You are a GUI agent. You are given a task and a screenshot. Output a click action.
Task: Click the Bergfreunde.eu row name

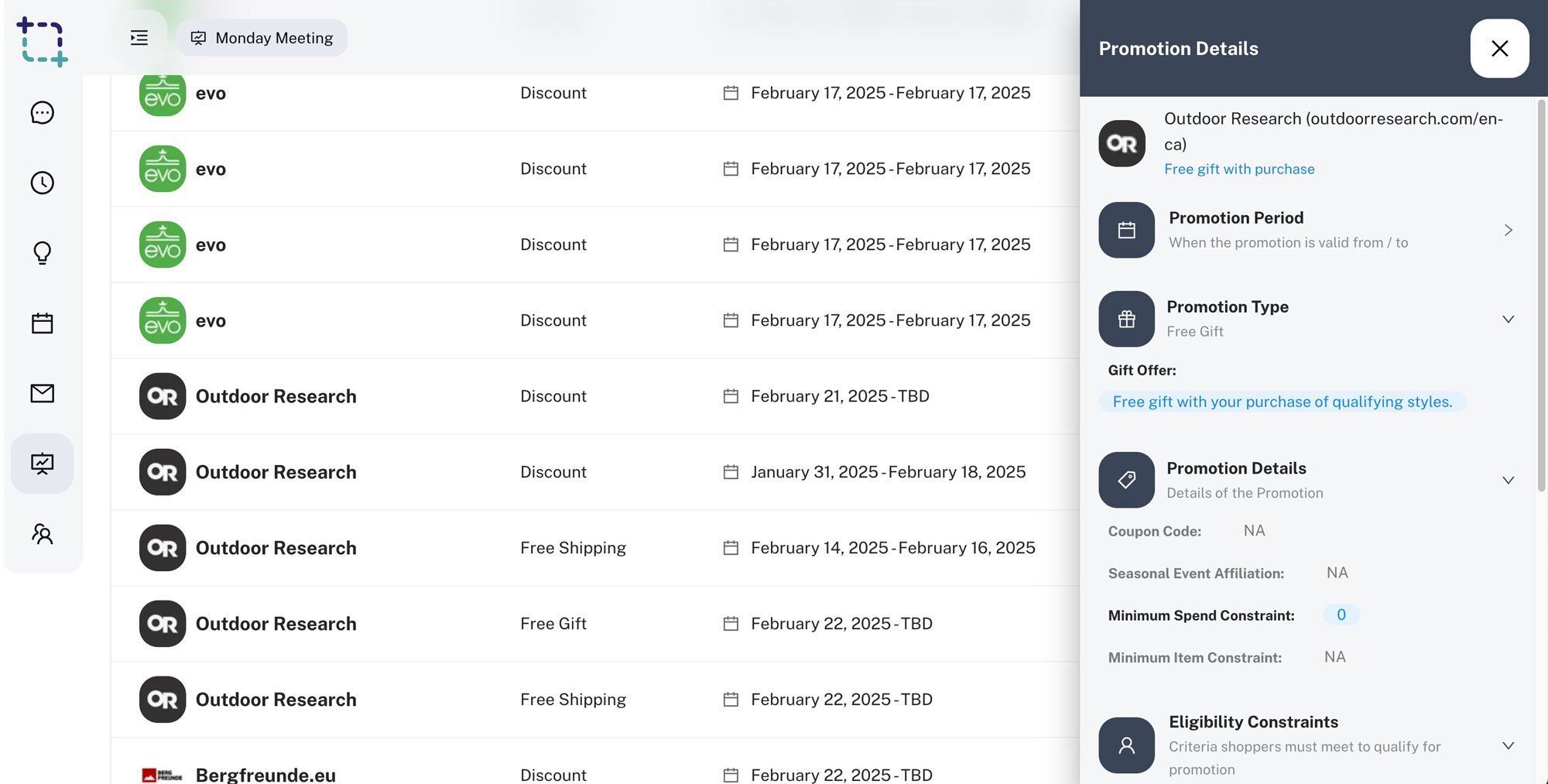pyautogui.click(x=265, y=775)
